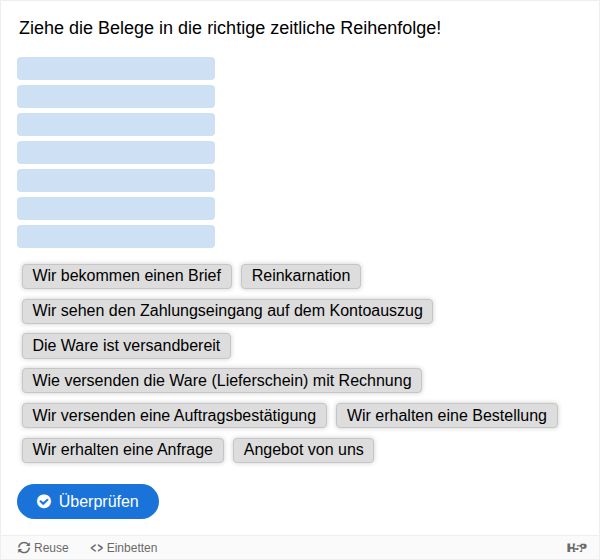Screen dimensions: 600x560
Task: Pick the Zahlungseingang auf dem Kontoauszug card
Action: point(227,311)
